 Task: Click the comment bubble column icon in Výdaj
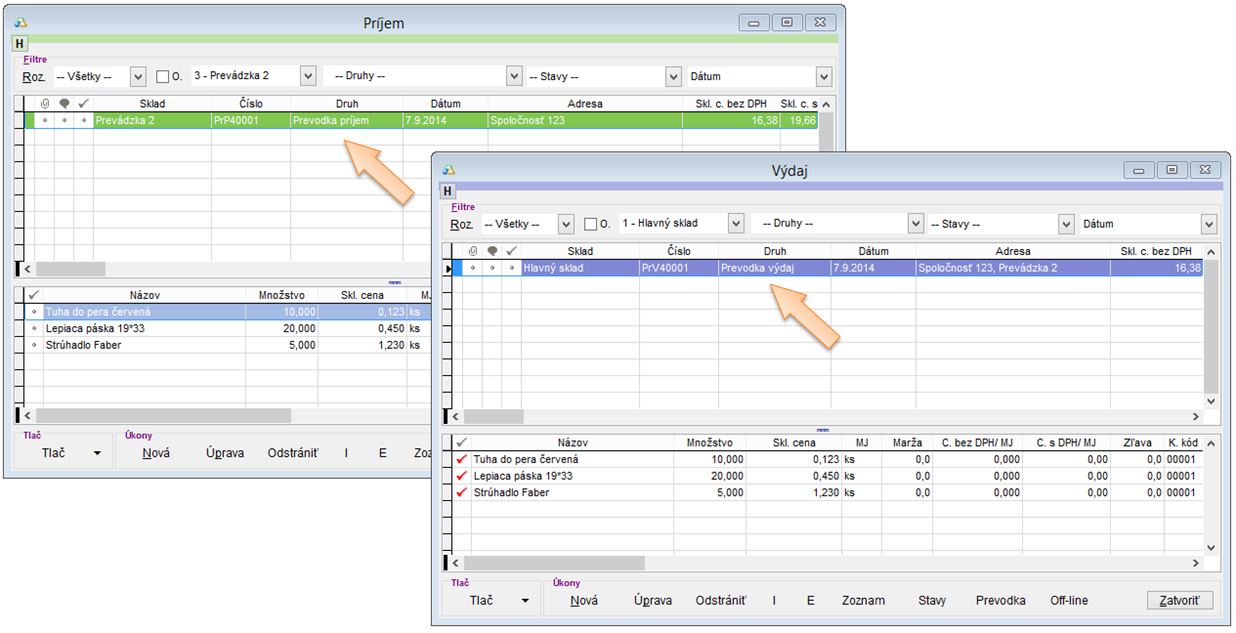[x=492, y=251]
